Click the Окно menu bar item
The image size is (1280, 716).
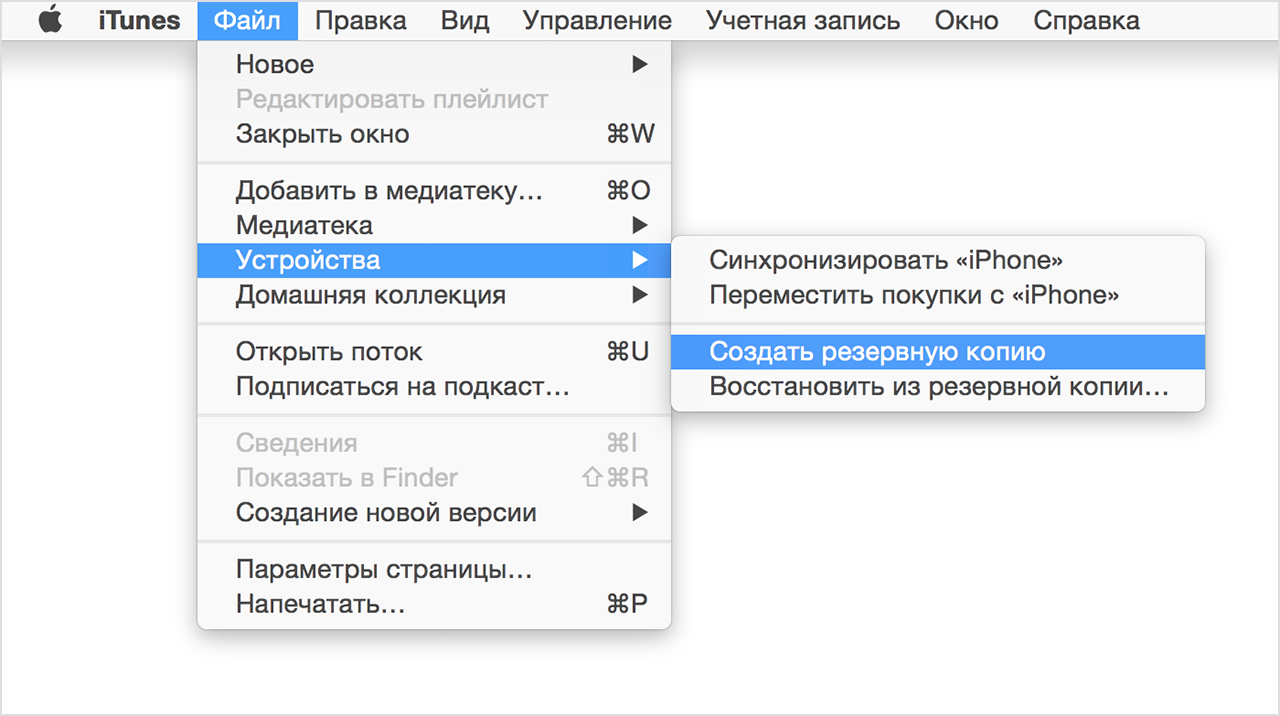click(966, 20)
